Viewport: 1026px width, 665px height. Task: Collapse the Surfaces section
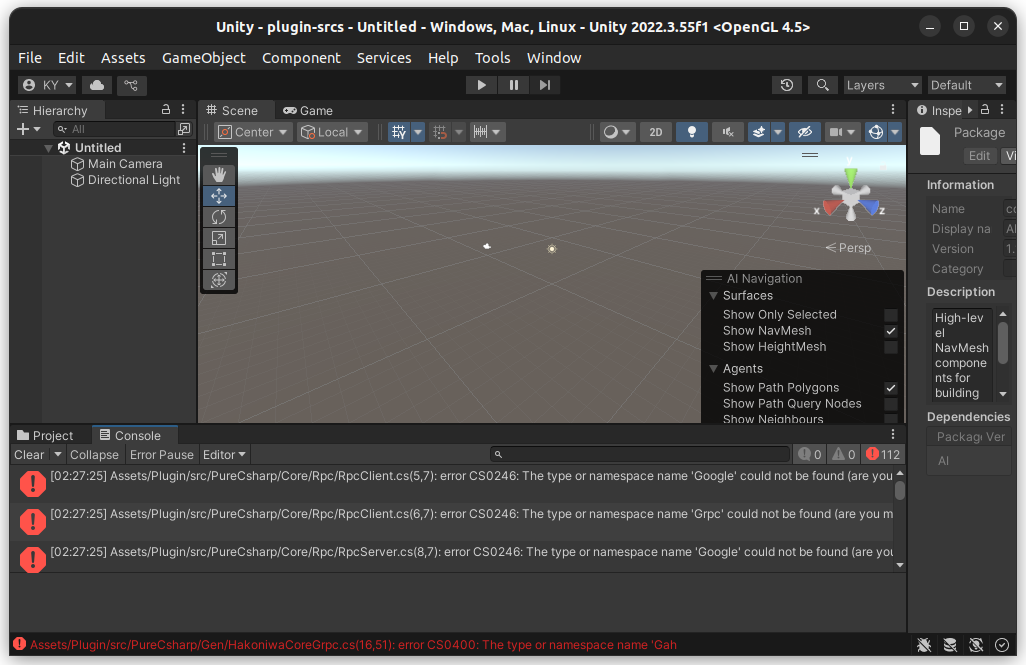point(714,296)
